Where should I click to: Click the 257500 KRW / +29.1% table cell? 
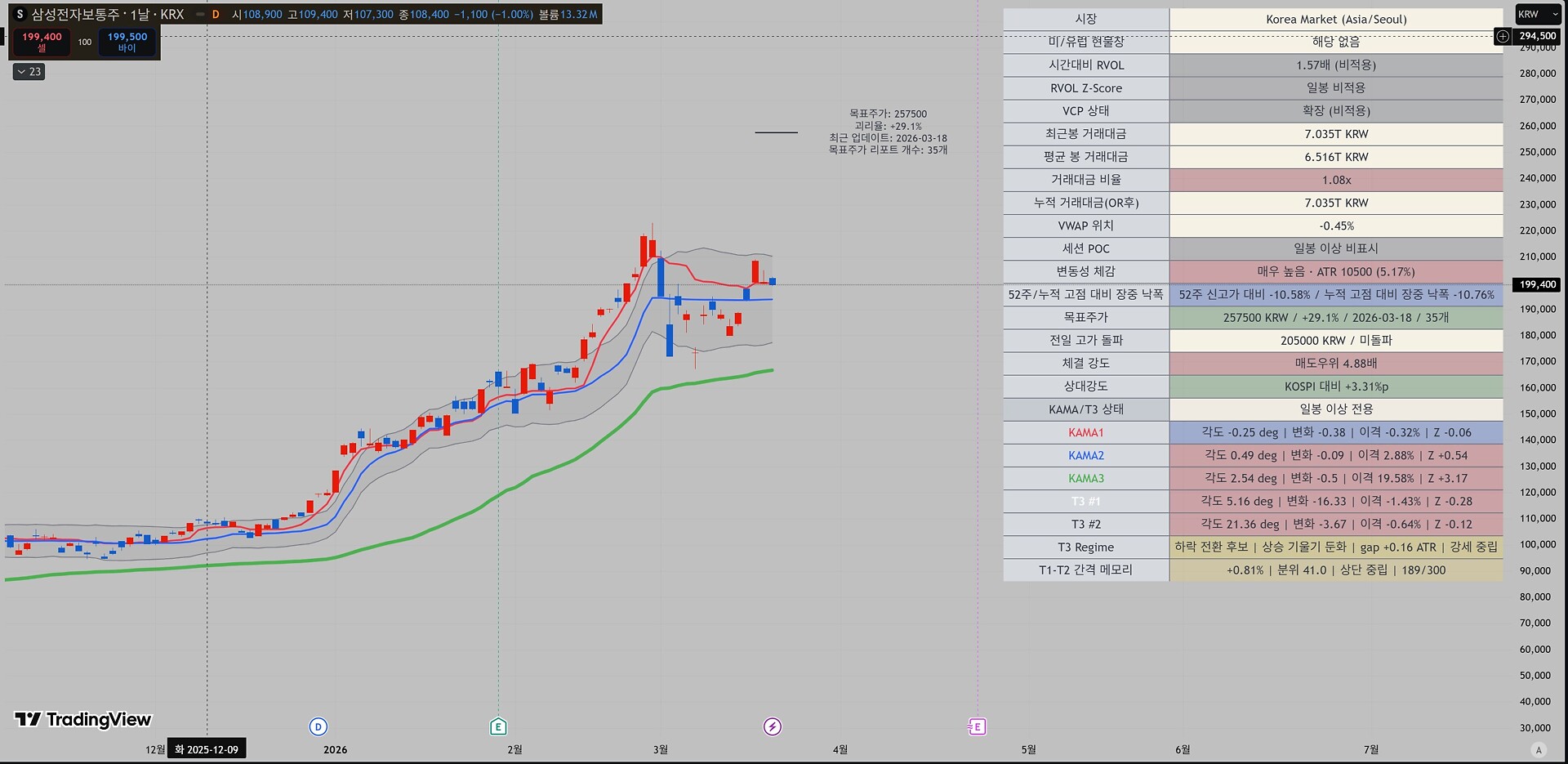[x=1336, y=317]
